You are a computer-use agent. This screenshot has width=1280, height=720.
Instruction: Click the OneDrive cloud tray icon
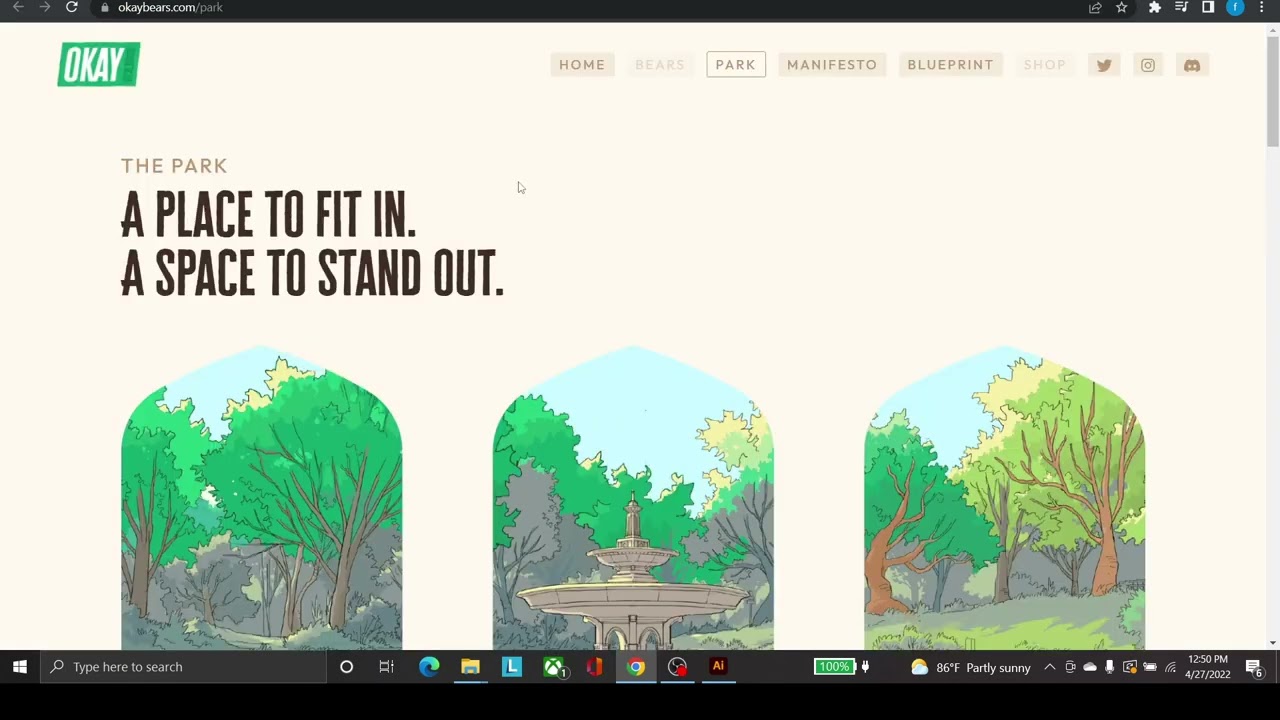click(1090, 667)
